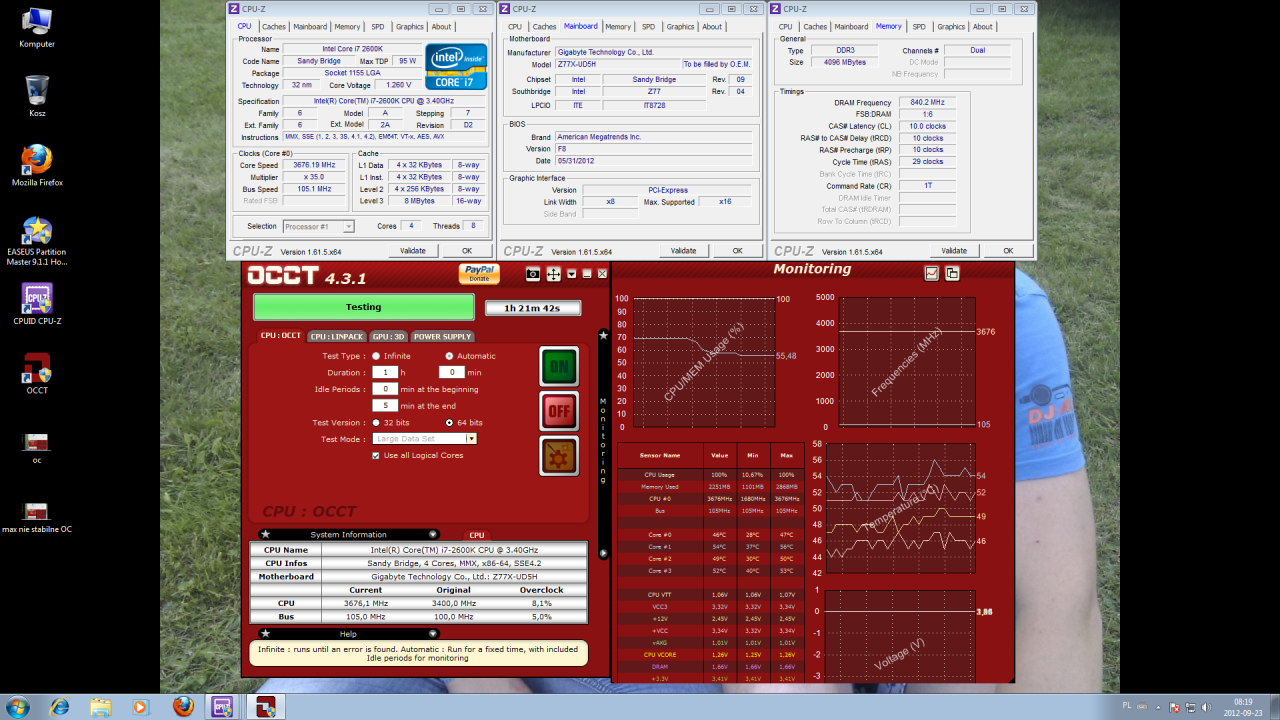Image resolution: width=1280 pixels, height=720 pixels.
Task: Open Caches tab in the first CPU-Z window
Action: (274, 27)
